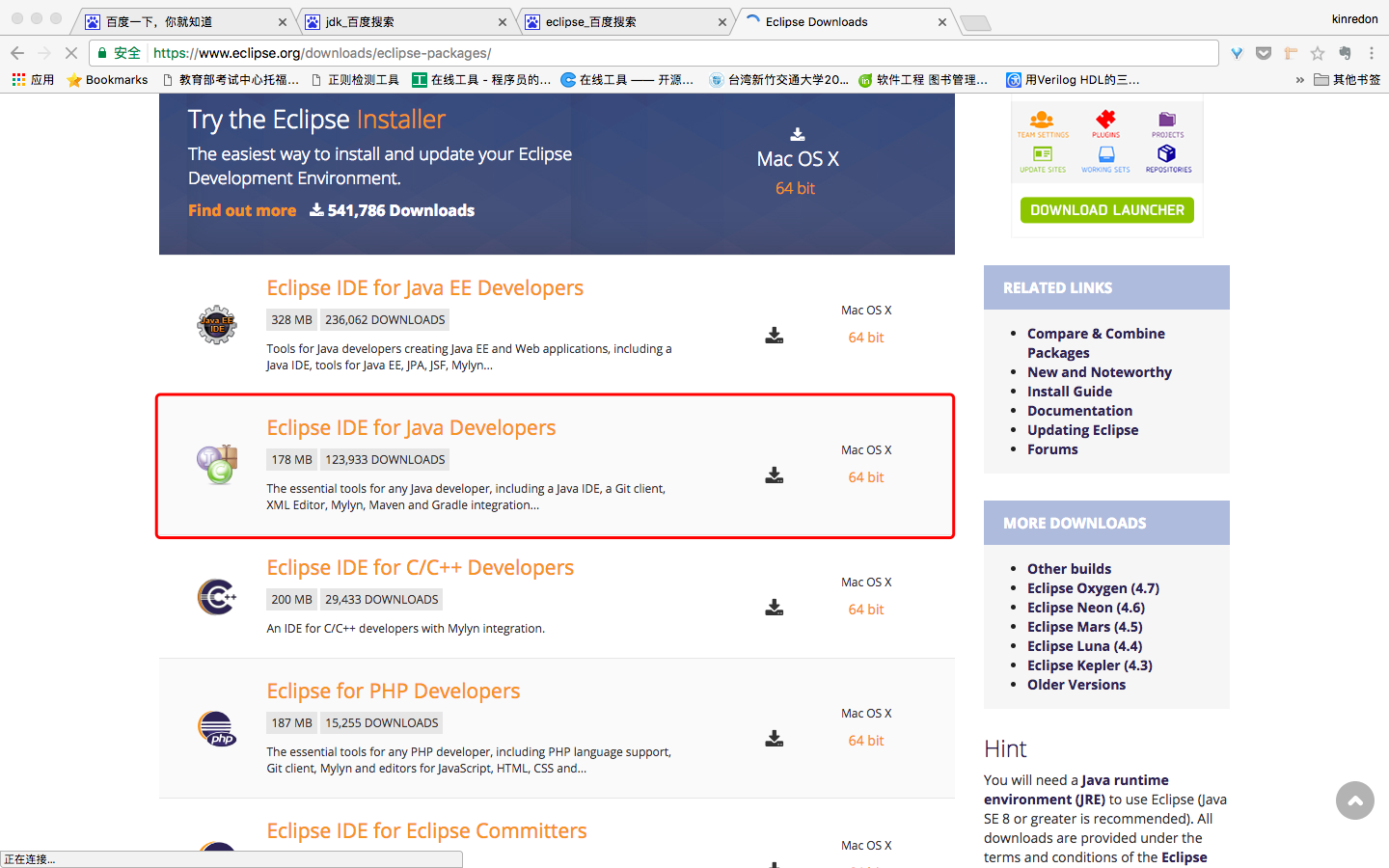Viewport: 1389px width, 868px height.
Task: Close the Eclipse Downloads tab
Action: point(942,22)
